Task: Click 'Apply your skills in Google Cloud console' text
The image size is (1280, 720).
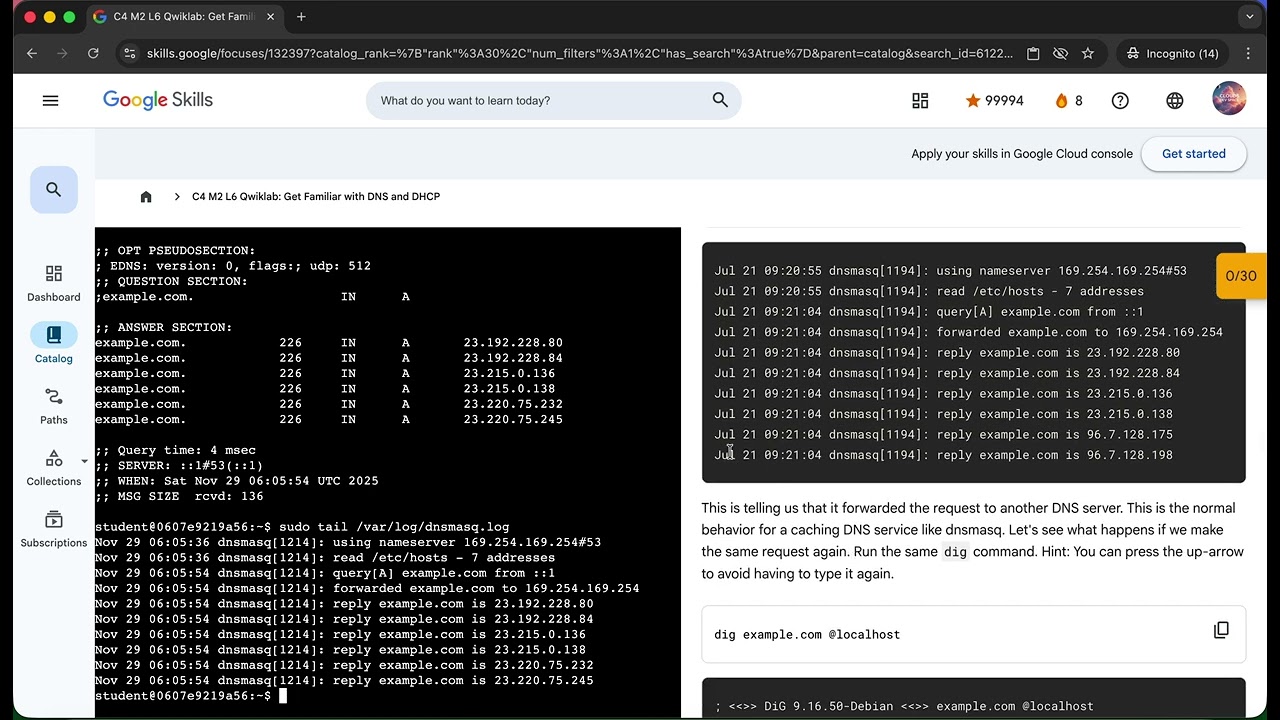Action: click(1022, 154)
